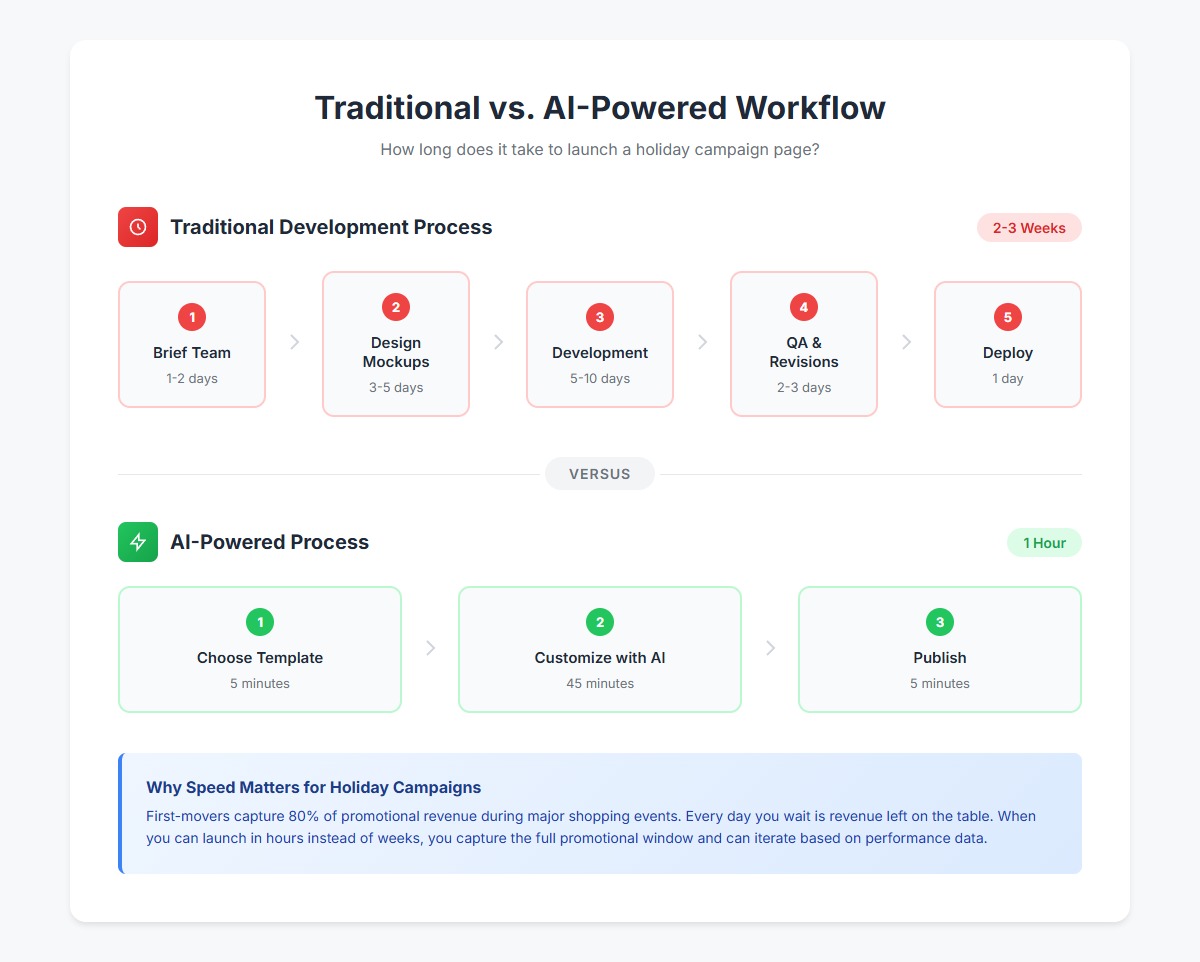Click red step 3 circle above Development
1200x962 pixels.
tap(600, 318)
